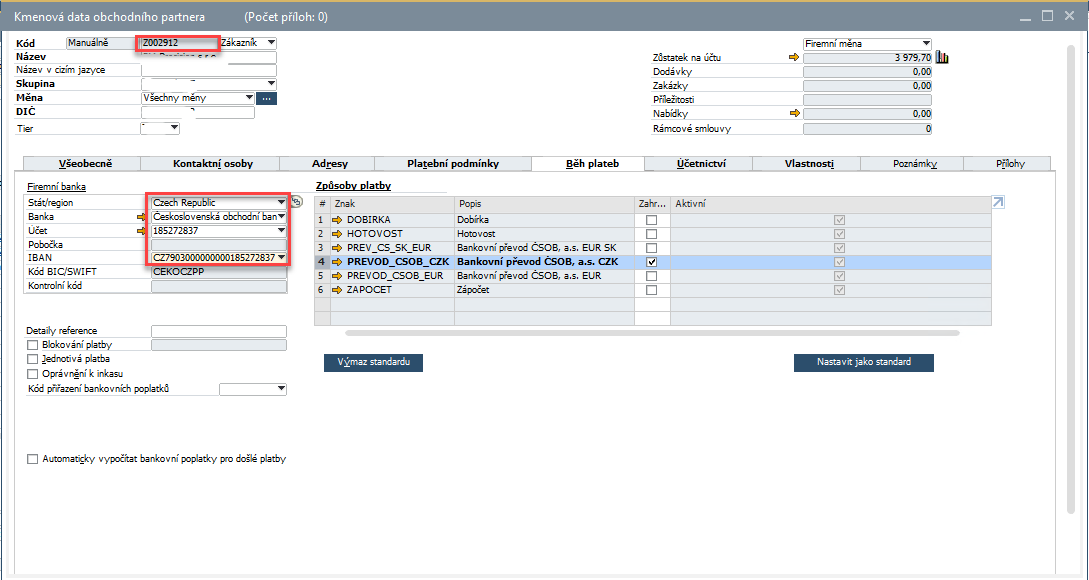
Task: Uncheck Zahrnout for PREVOD_CSOB_CZK
Action: click(651, 262)
